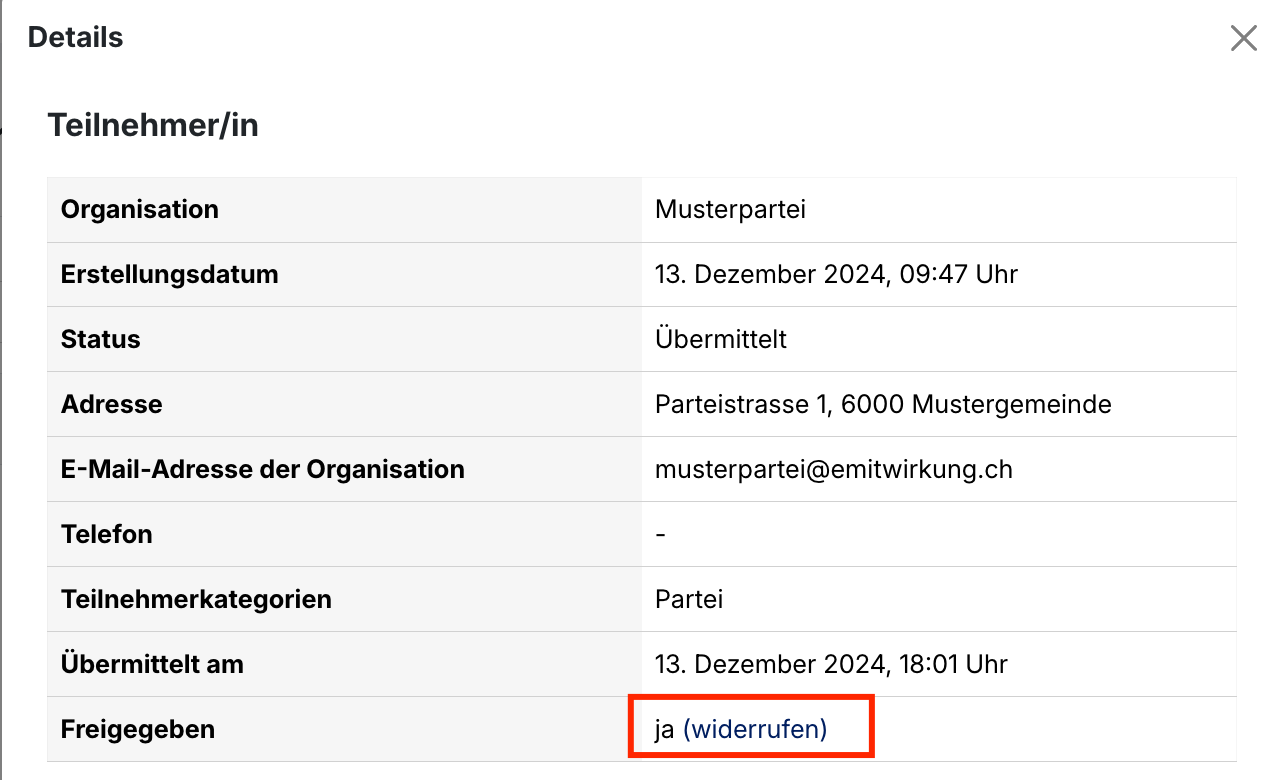
Task: Click the E-Mail-Adresse der Organisation label
Action: [x=263, y=469]
